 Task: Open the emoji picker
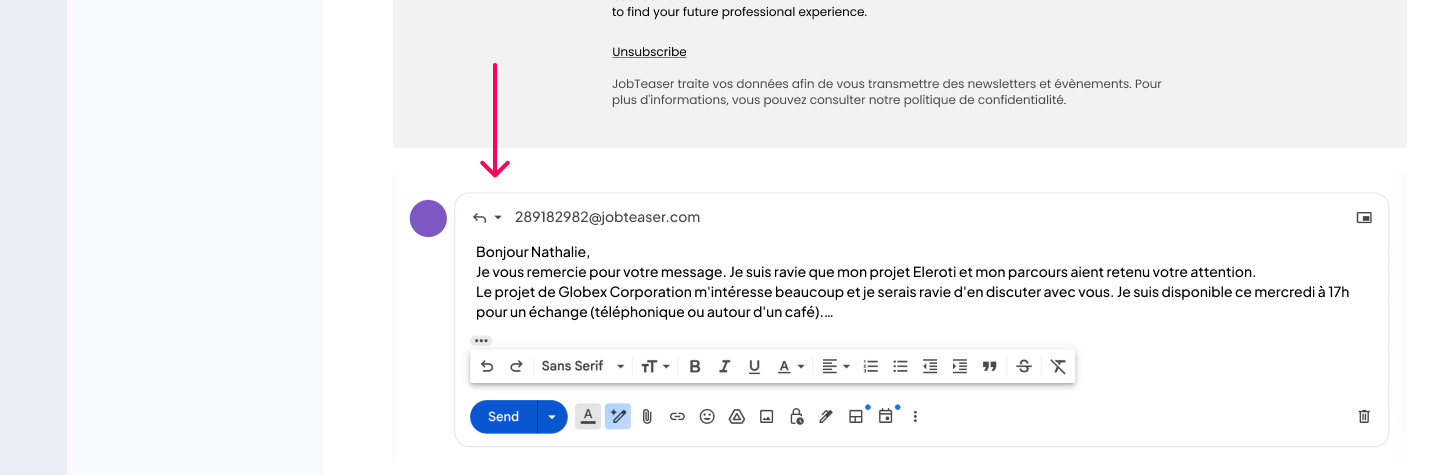(707, 417)
